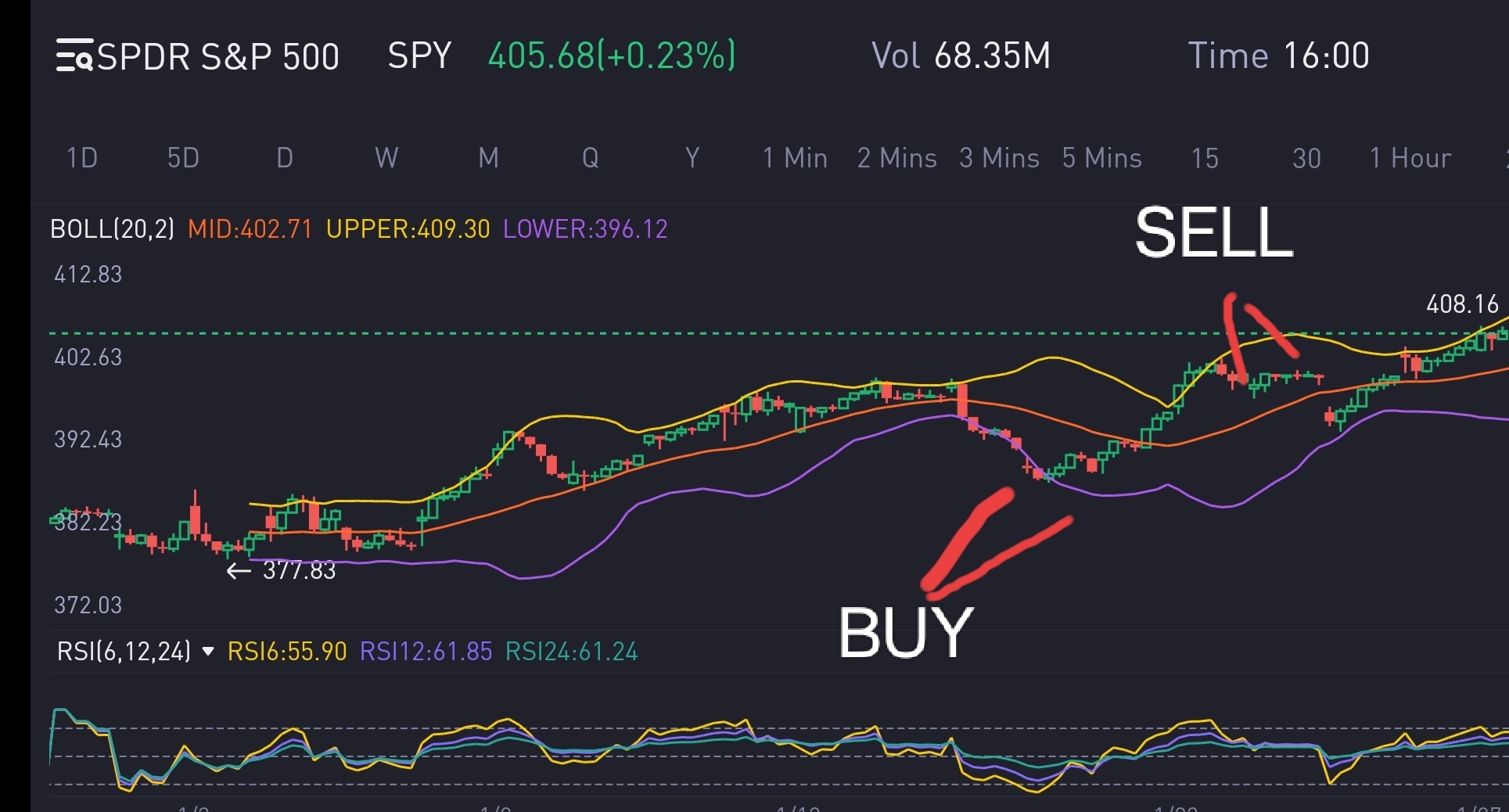Choose the 3 Mins interval tab
Screen dimensions: 1509x812
(x=1000, y=158)
